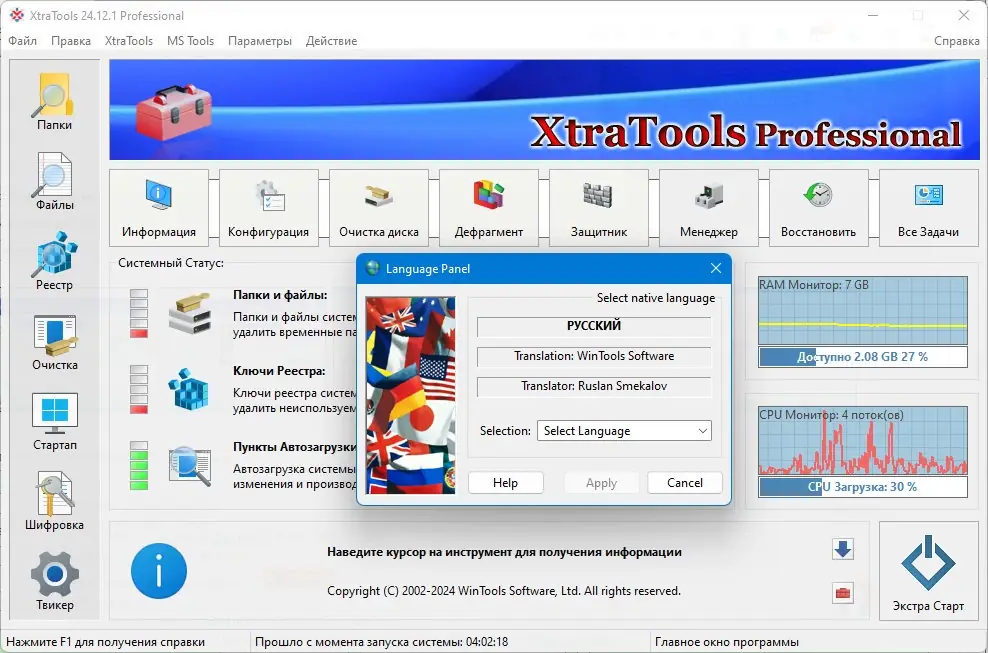Image resolution: width=988 pixels, height=653 pixels.
Task: Open the Папки folder scanner tool
Action: pos(54,102)
